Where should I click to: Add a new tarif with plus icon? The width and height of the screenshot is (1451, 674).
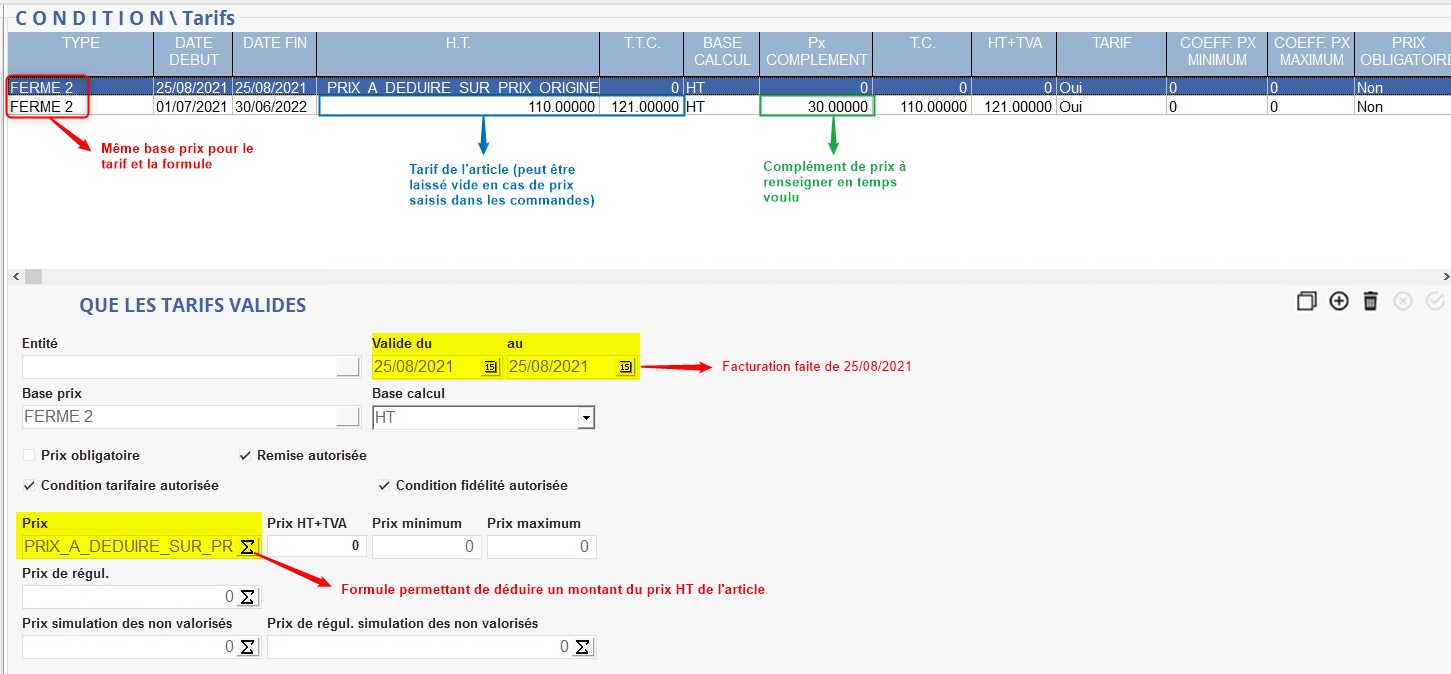(1339, 301)
